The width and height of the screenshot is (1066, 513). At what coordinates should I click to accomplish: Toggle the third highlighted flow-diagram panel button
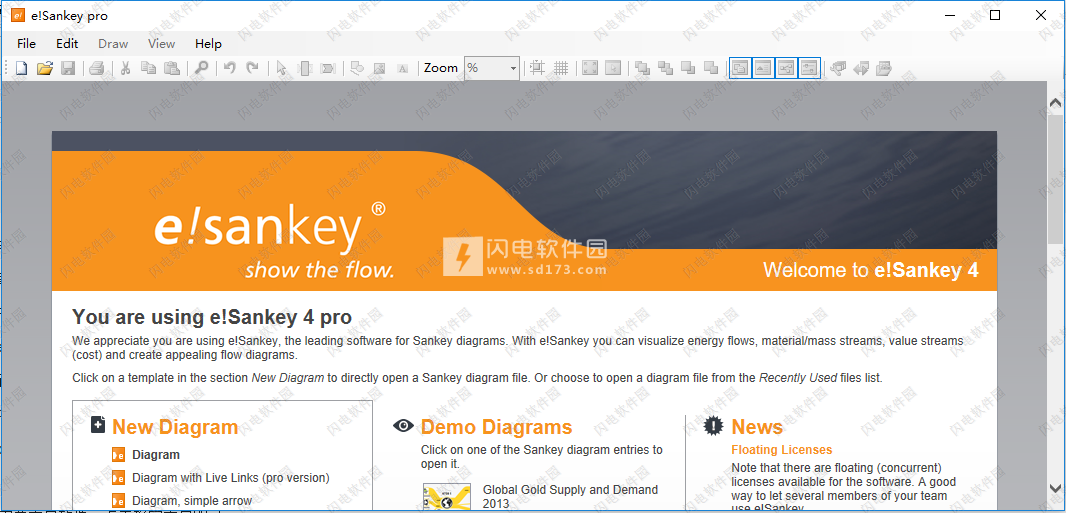(x=787, y=68)
